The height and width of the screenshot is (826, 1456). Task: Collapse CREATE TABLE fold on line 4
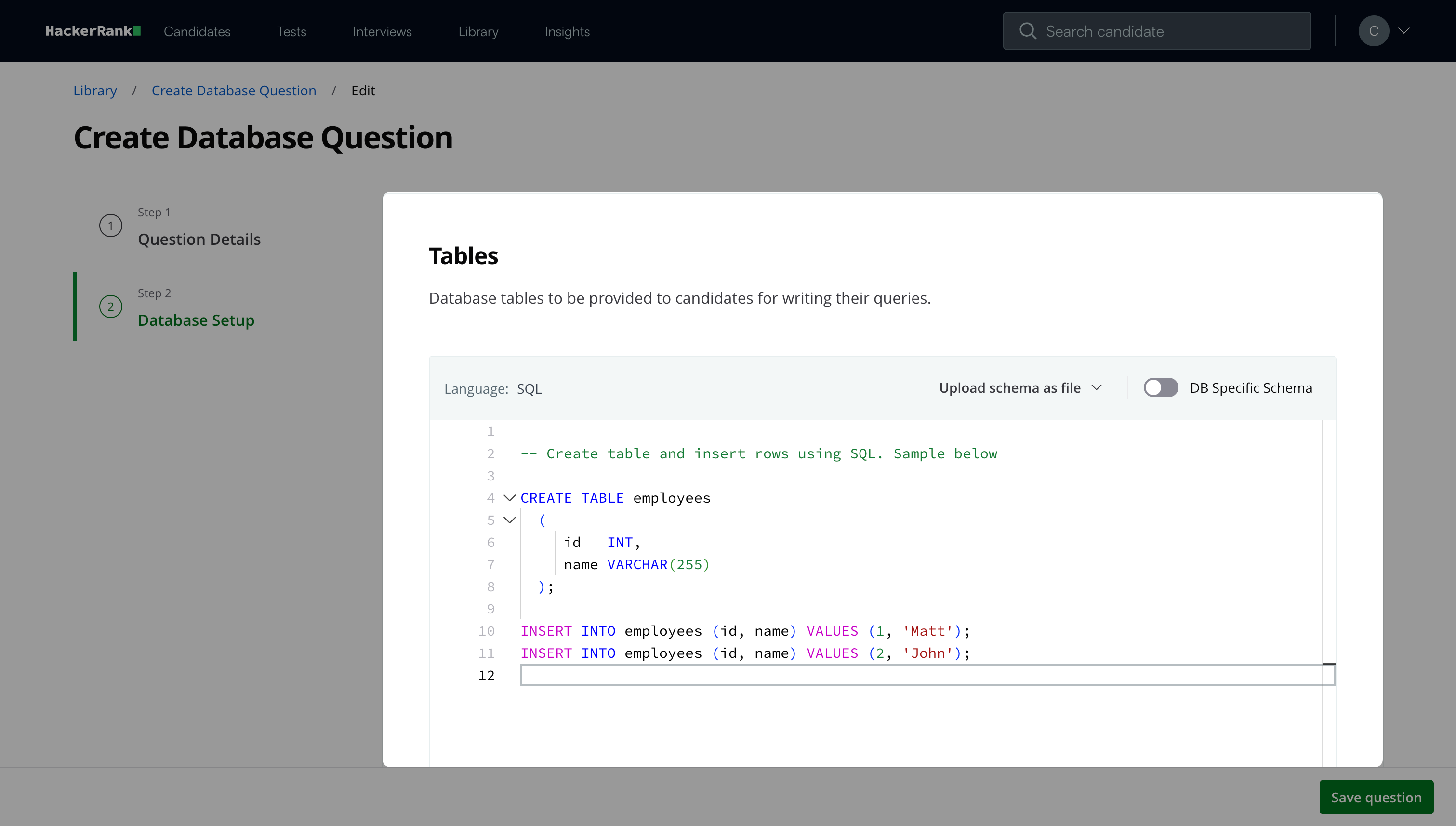point(509,498)
